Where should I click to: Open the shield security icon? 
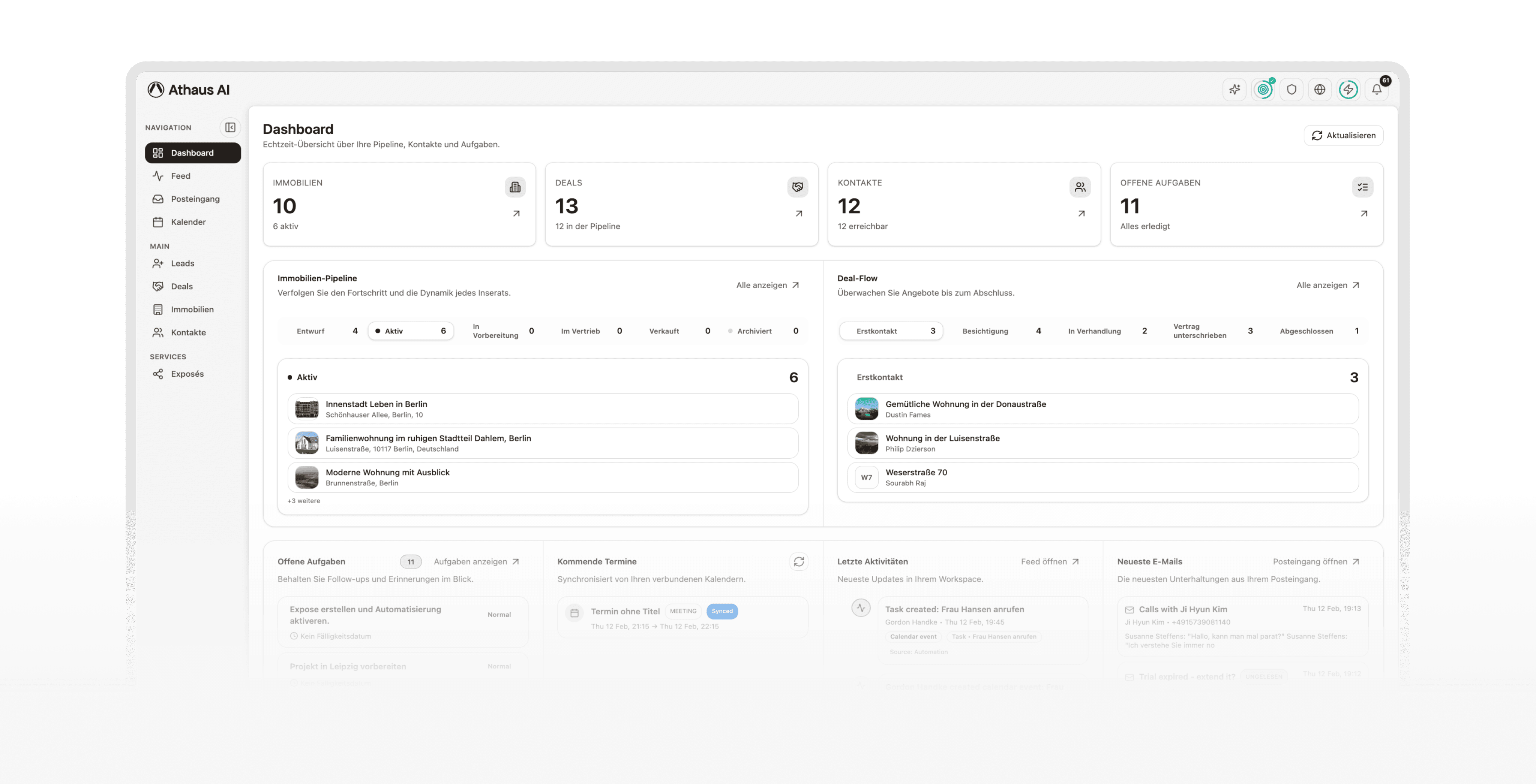(x=1291, y=89)
